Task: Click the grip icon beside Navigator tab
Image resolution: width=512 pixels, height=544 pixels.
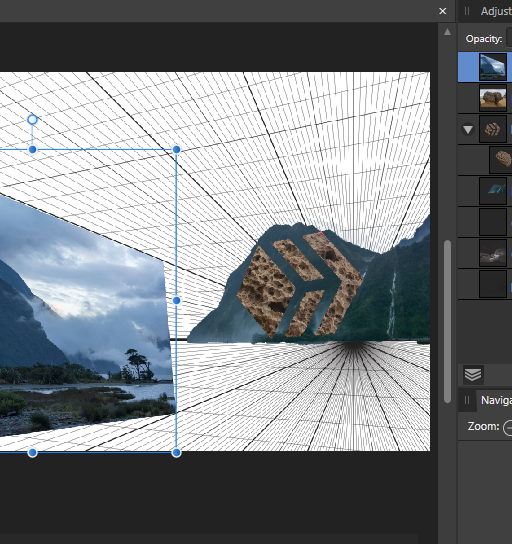Action: (x=467, y=400)
